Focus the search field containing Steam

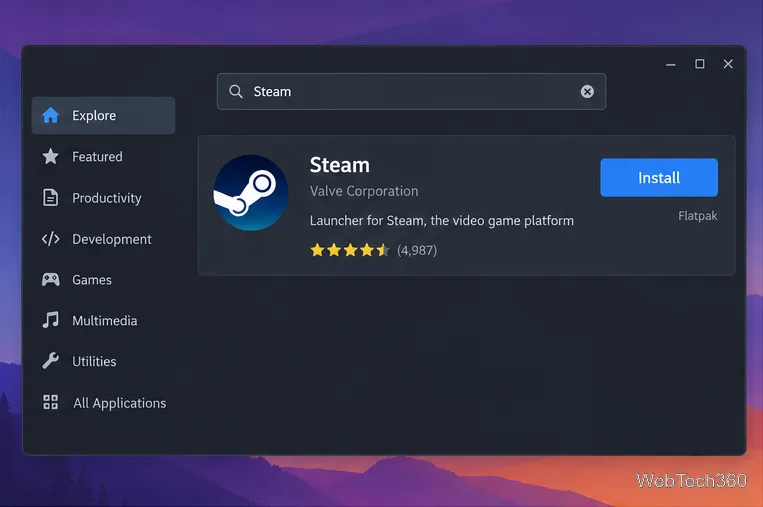[411, 91]
